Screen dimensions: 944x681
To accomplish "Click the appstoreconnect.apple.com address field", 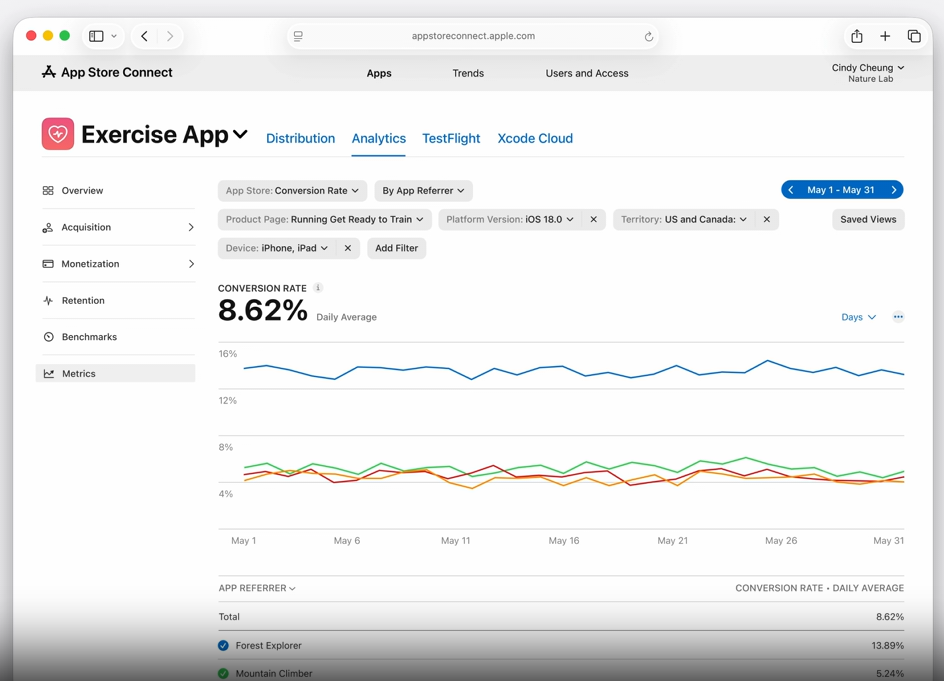I will (473, 36).
